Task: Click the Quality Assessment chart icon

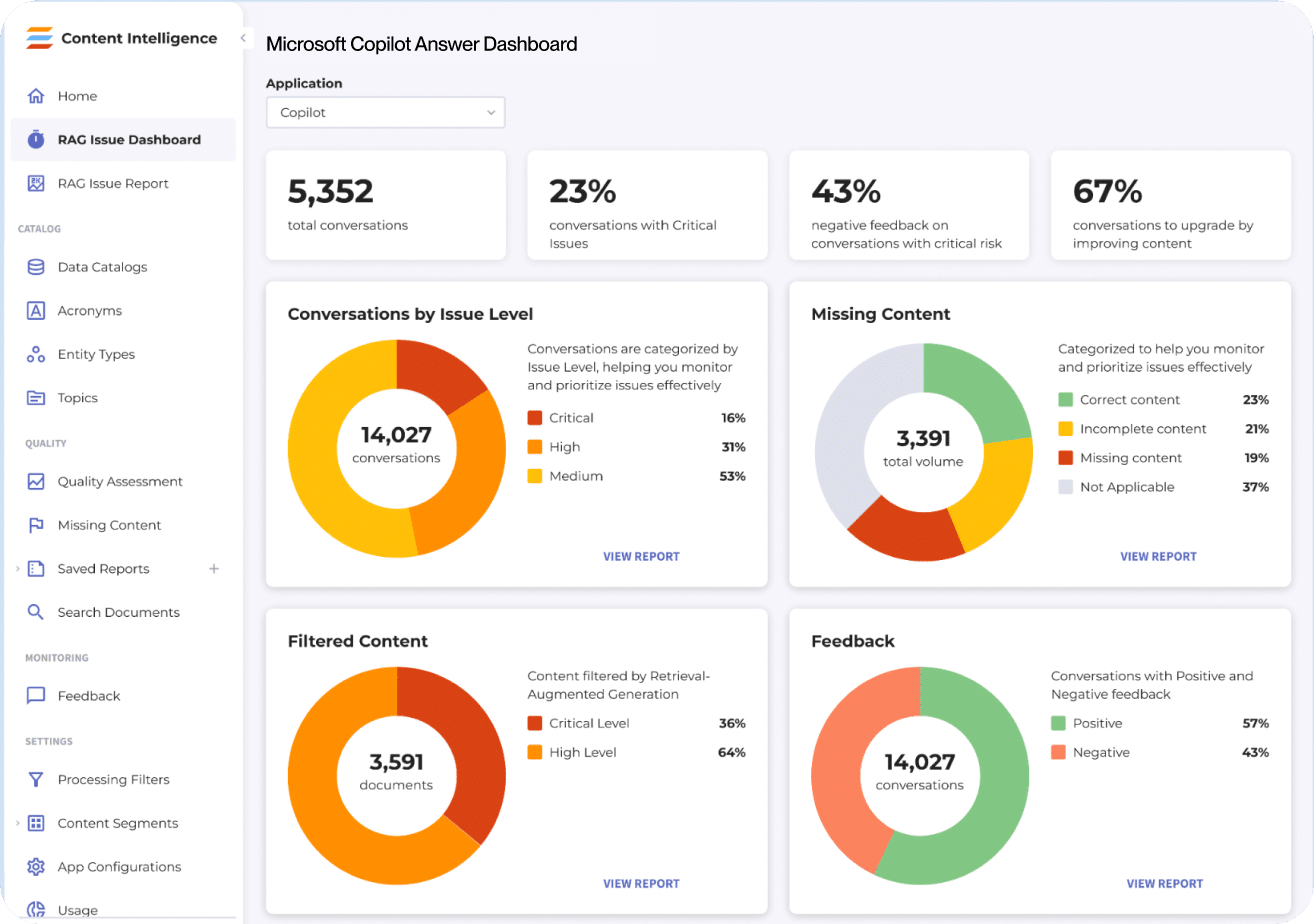Action: (36, 481)
